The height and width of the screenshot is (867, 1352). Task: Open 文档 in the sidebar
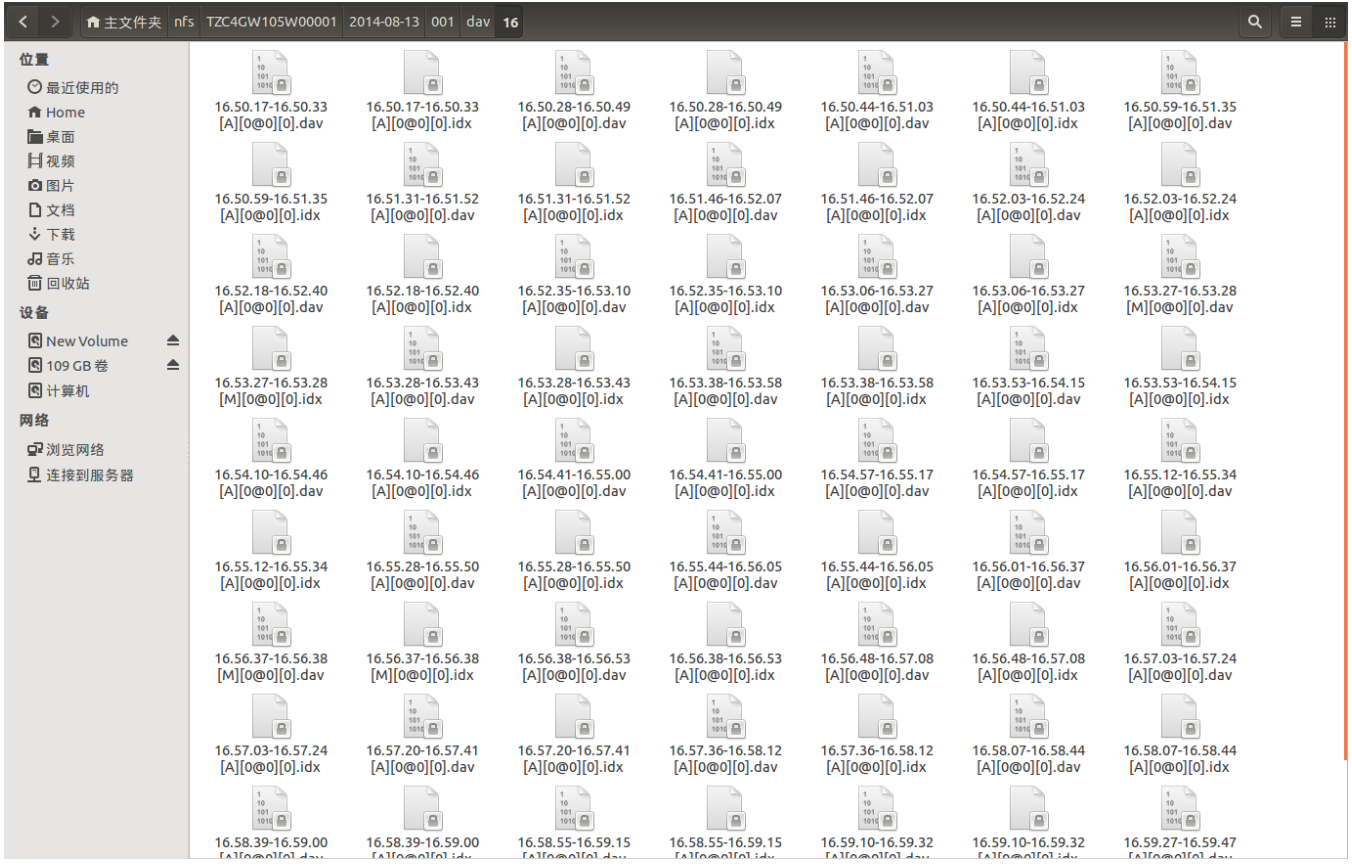(51, 210)
